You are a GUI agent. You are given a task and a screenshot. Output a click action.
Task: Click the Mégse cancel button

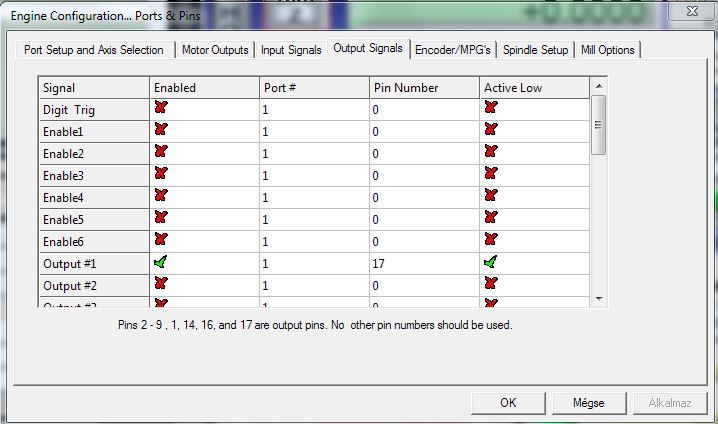click(588, 403)
